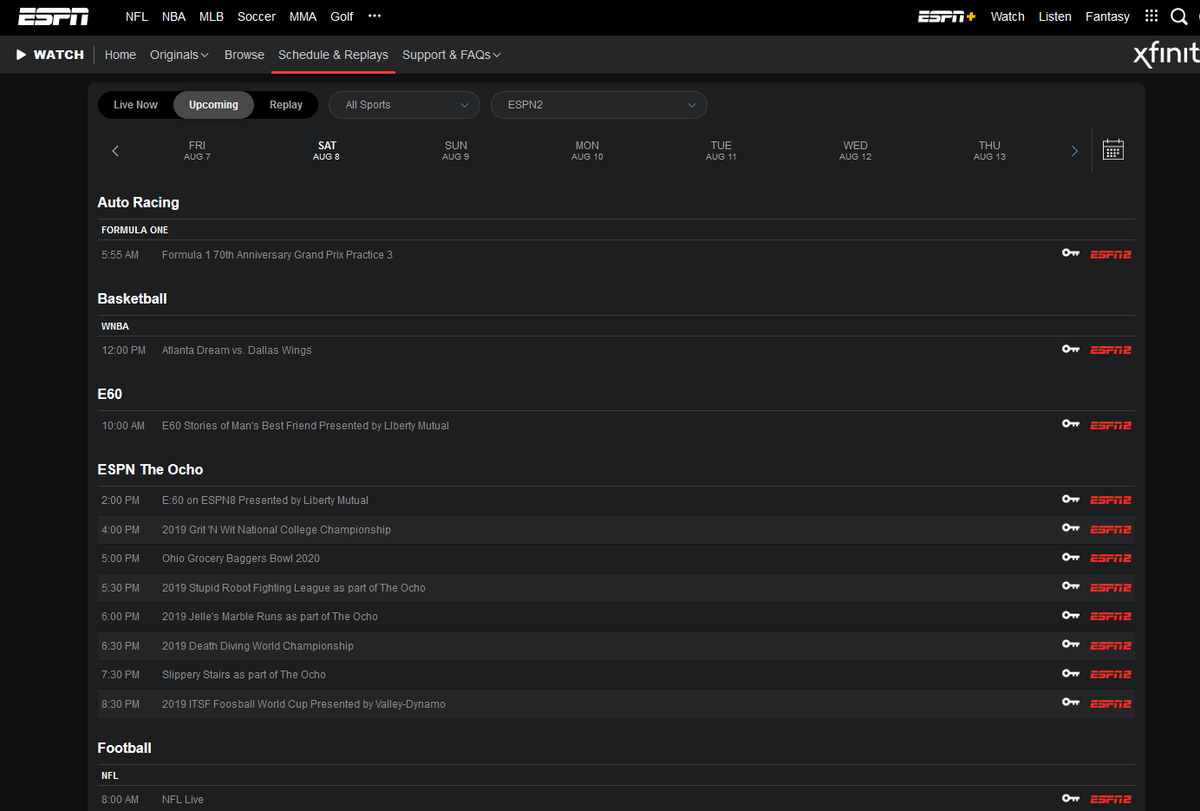Click ESPN2 logo for Slippery Stairs row
This screenshot has height=811, width=1200.
1110,674
